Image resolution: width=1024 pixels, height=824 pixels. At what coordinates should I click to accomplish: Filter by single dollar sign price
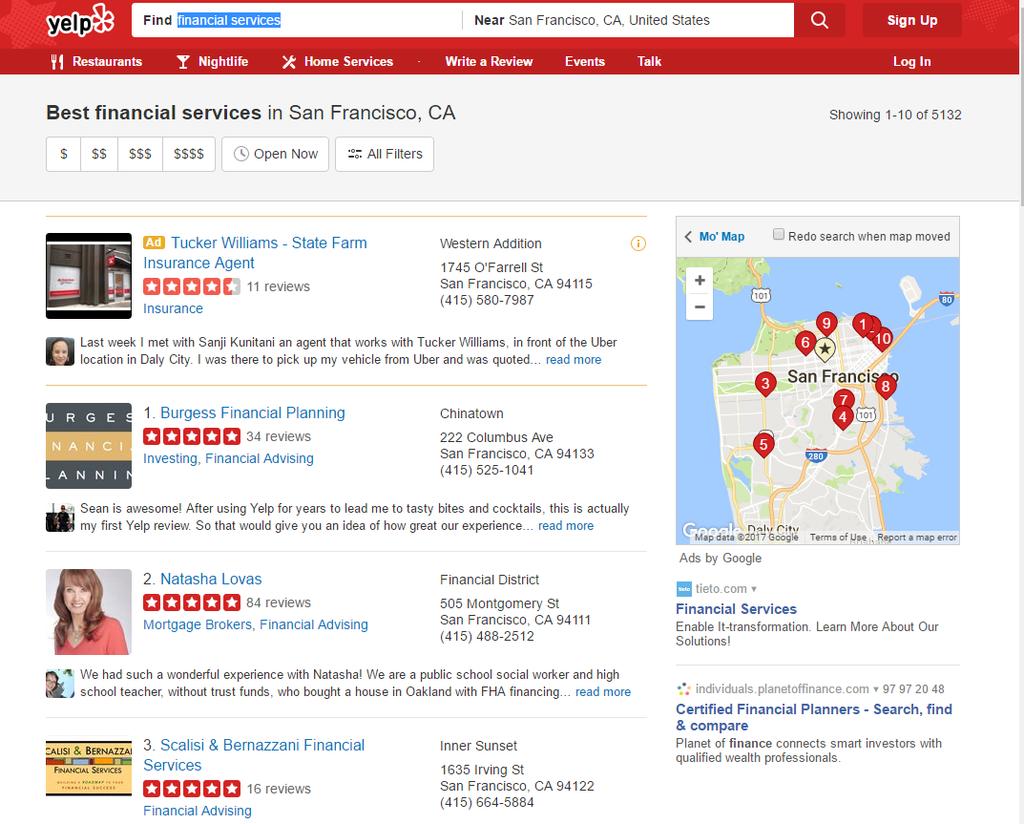63,154
